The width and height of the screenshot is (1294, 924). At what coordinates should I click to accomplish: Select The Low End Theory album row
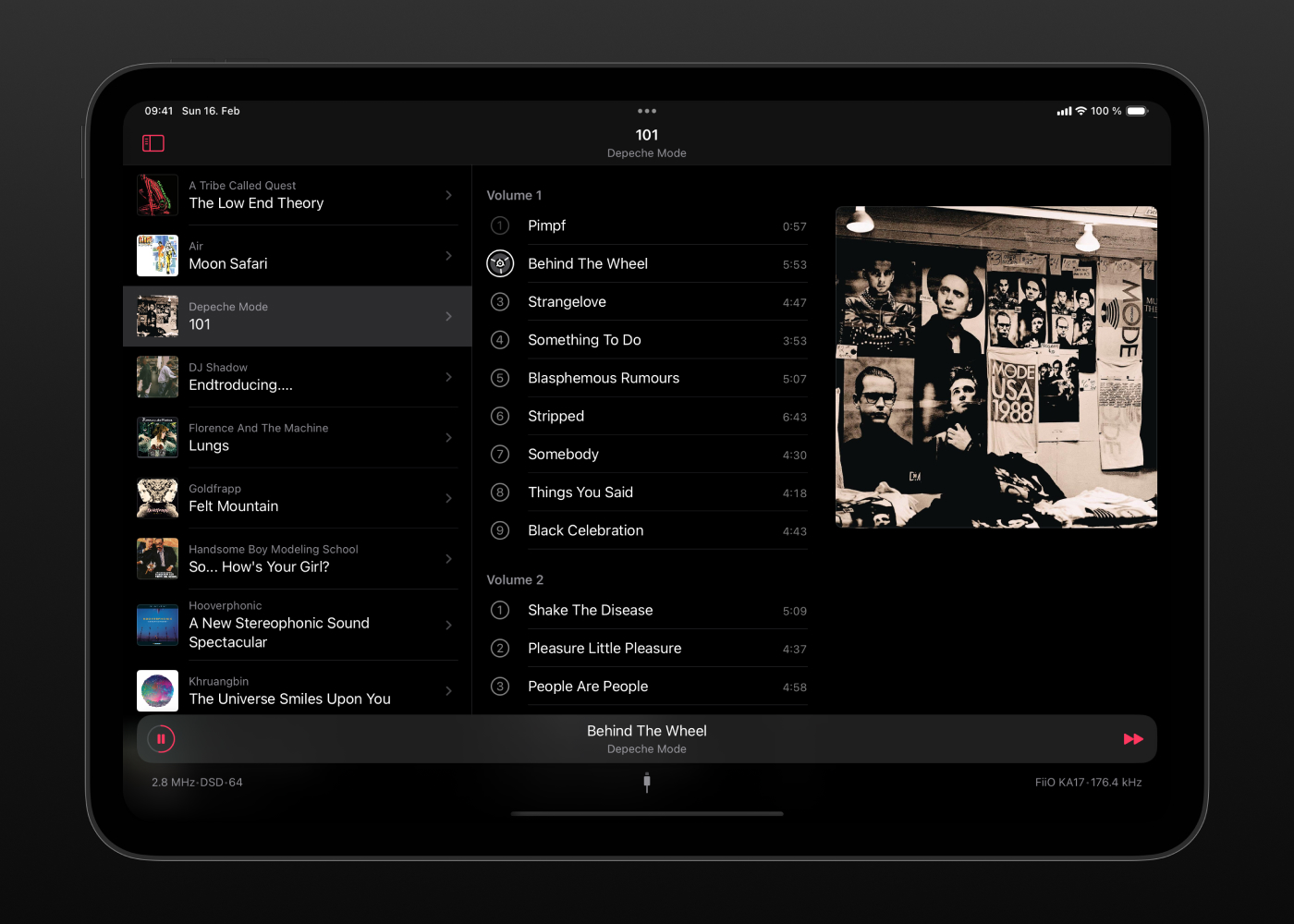click(x=298, y=195)
